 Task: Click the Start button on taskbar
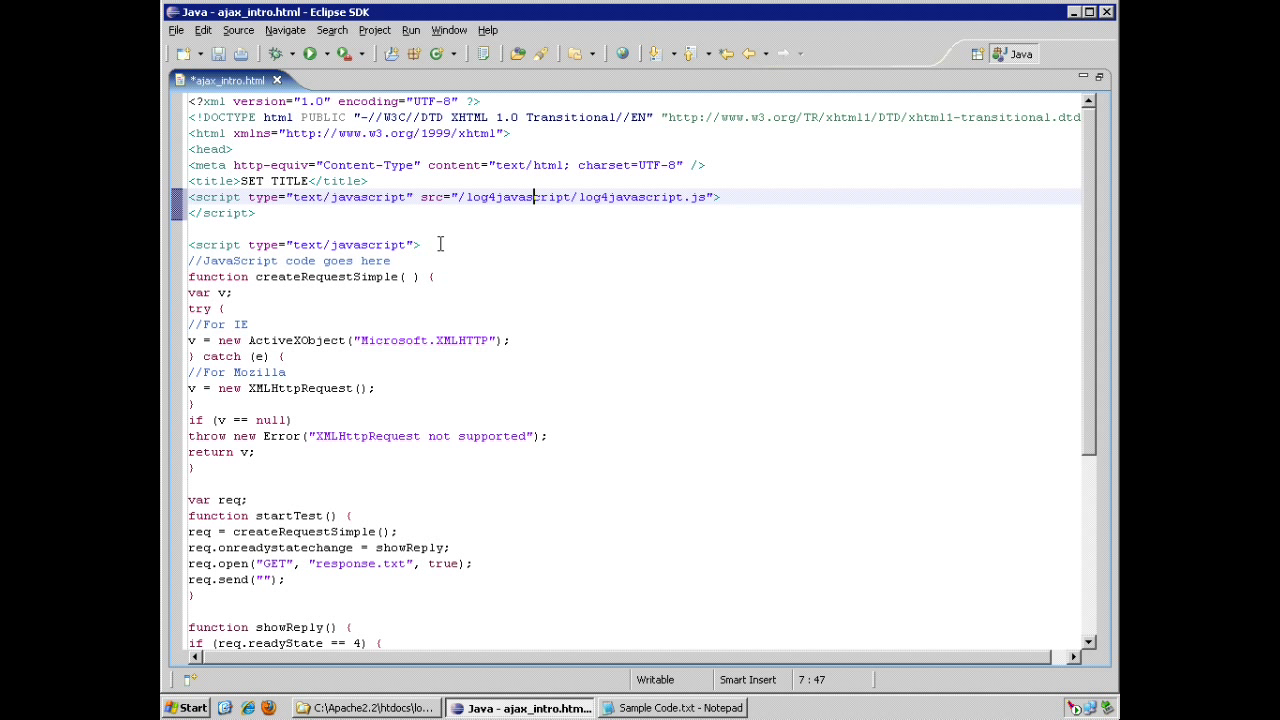tap(186, 708)
